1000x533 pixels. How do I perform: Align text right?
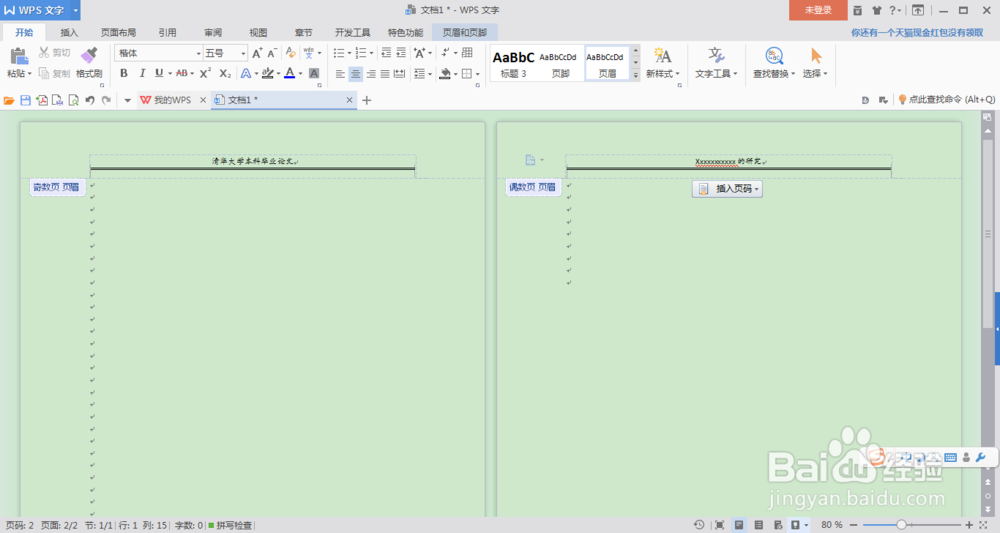pyautogui.click(x=371, y=74)
